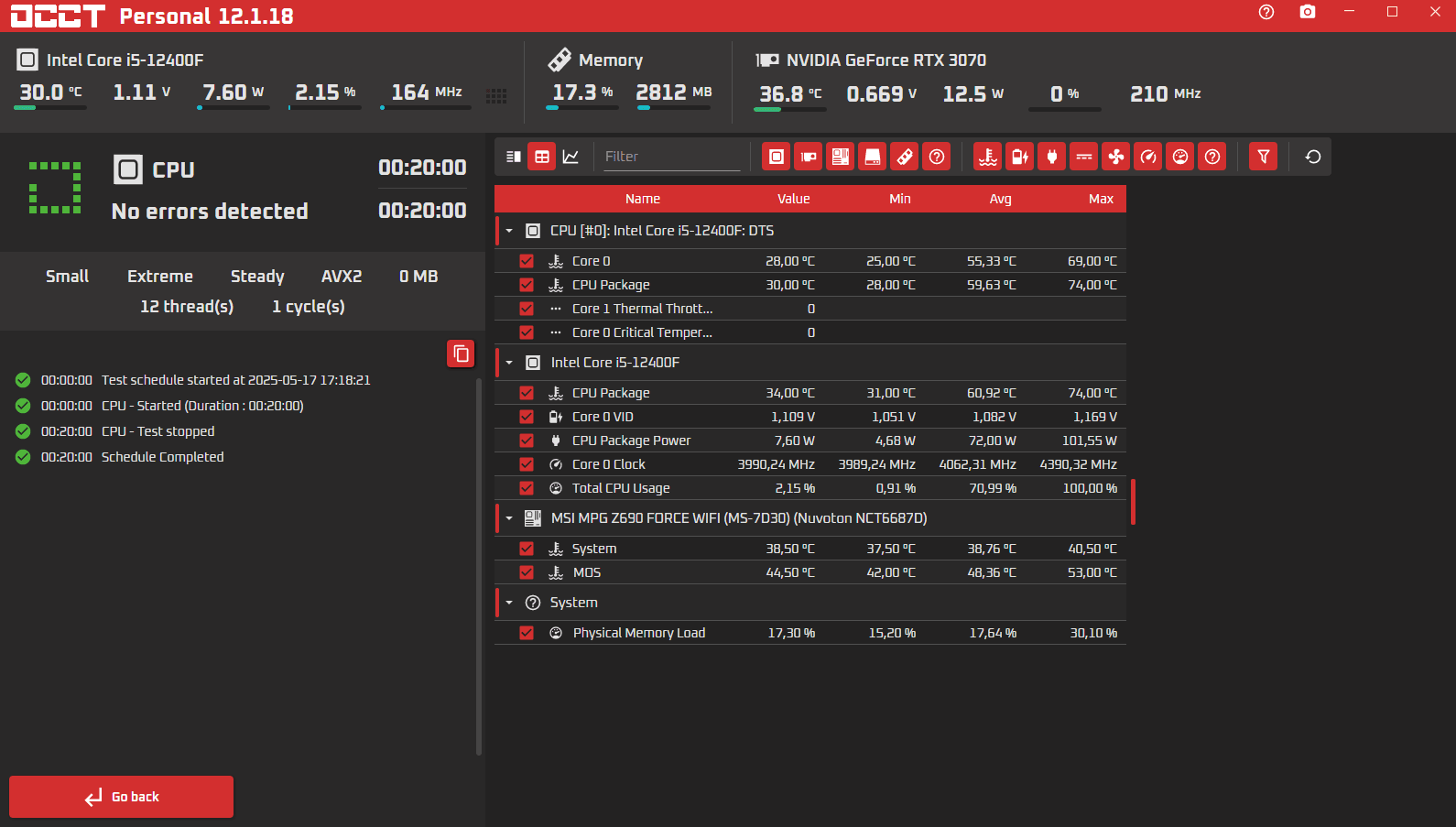Viewport: 1456px width, 827px height.
Task: Click the sensor table red scrollbar
Action: (1133, 502)
